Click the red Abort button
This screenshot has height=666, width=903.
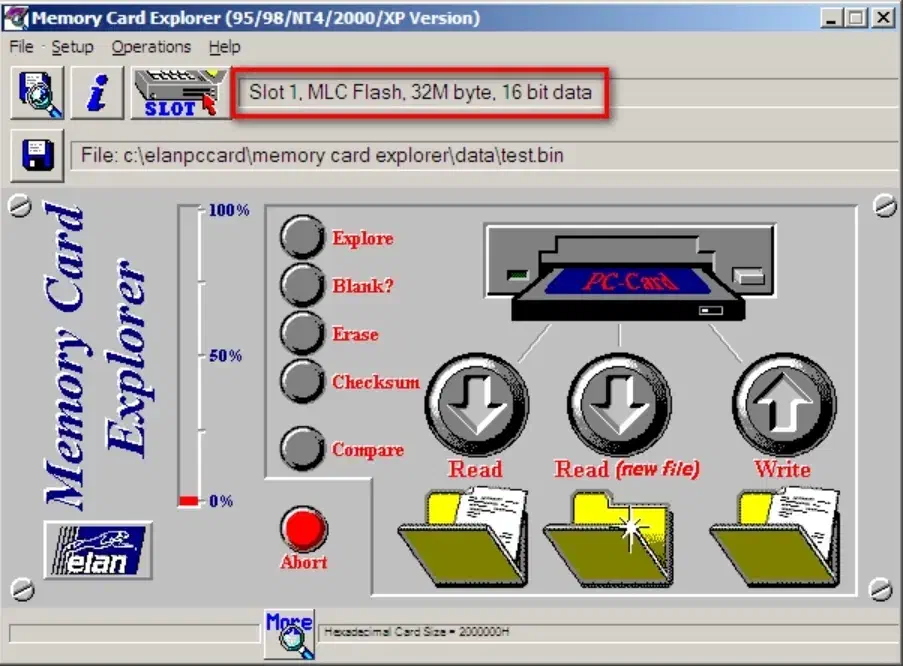tap(304, 528)
